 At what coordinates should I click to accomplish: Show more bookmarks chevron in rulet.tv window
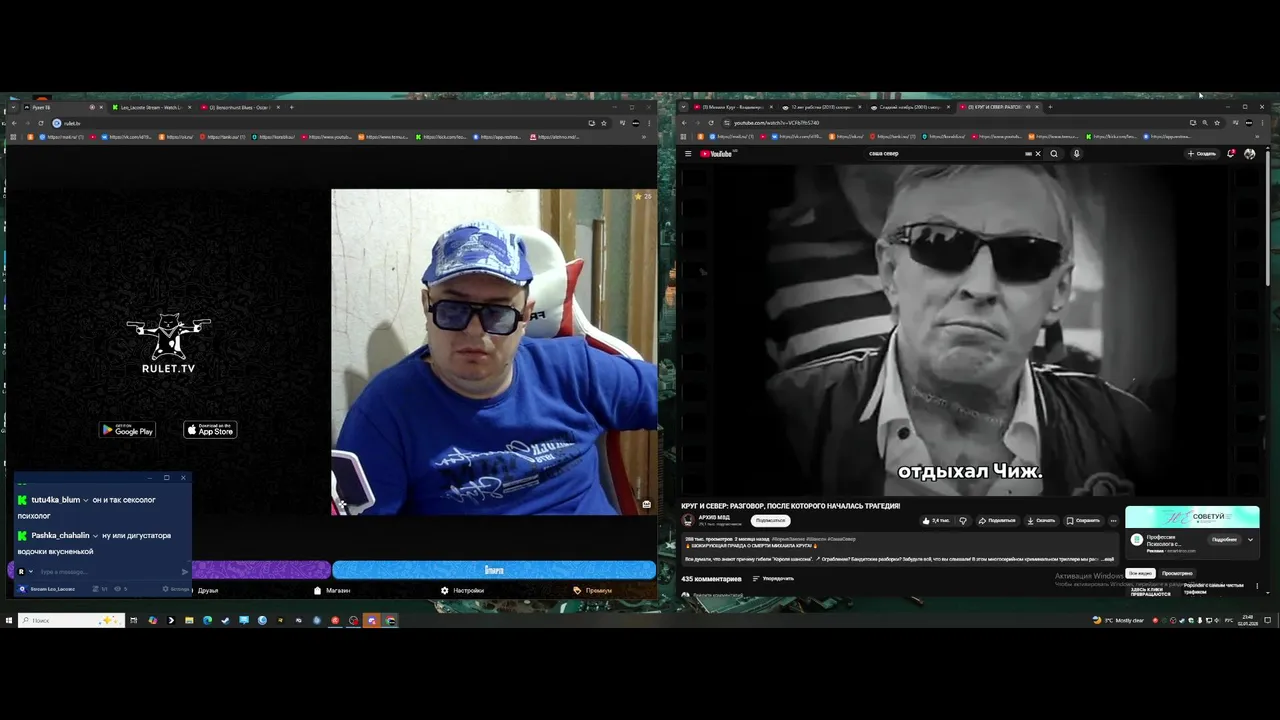[644, 137]
